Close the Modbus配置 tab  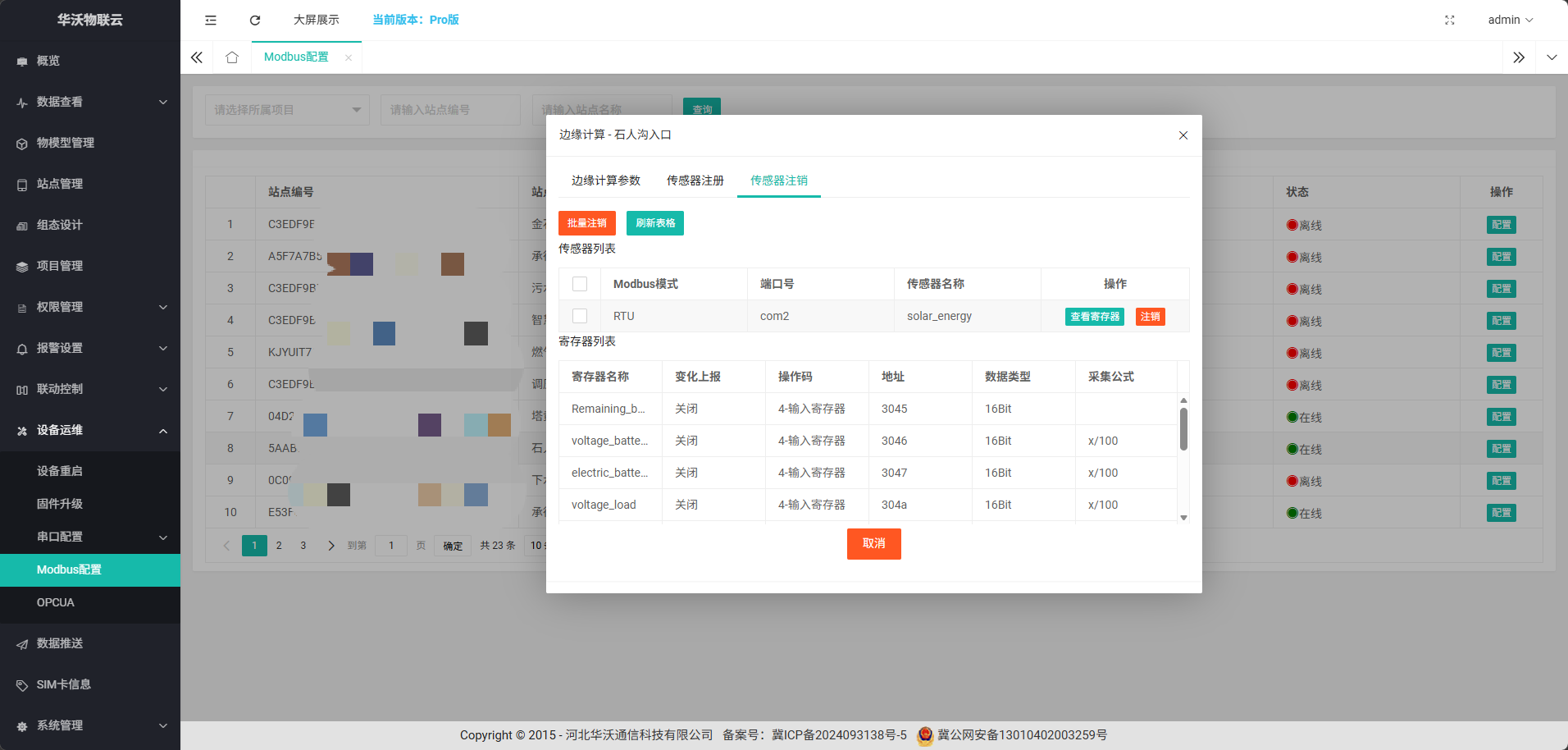pos(349,57)
